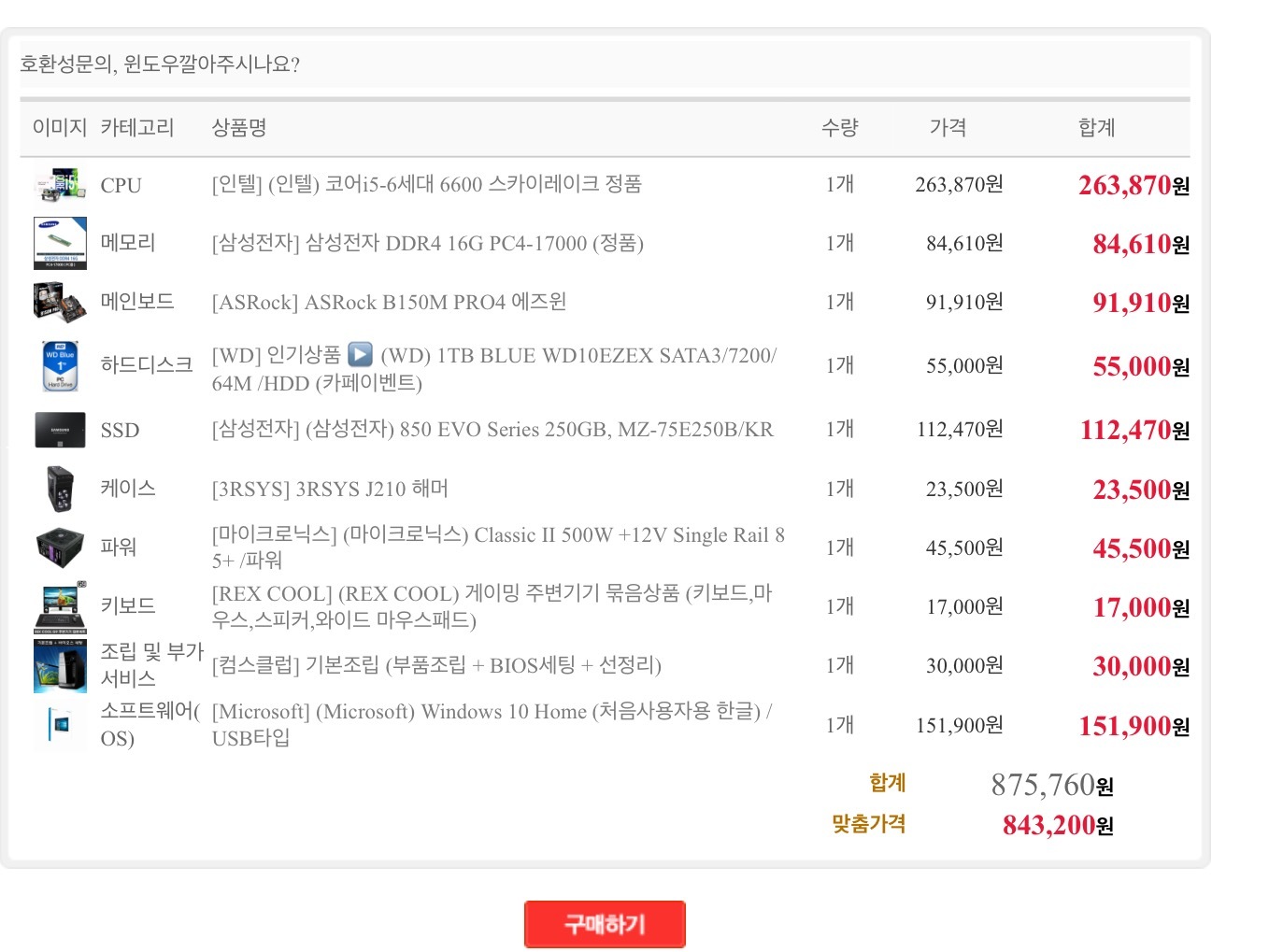Click the 합계 column header
The width and height of the screenshot is (1269, 952).
1096,127
